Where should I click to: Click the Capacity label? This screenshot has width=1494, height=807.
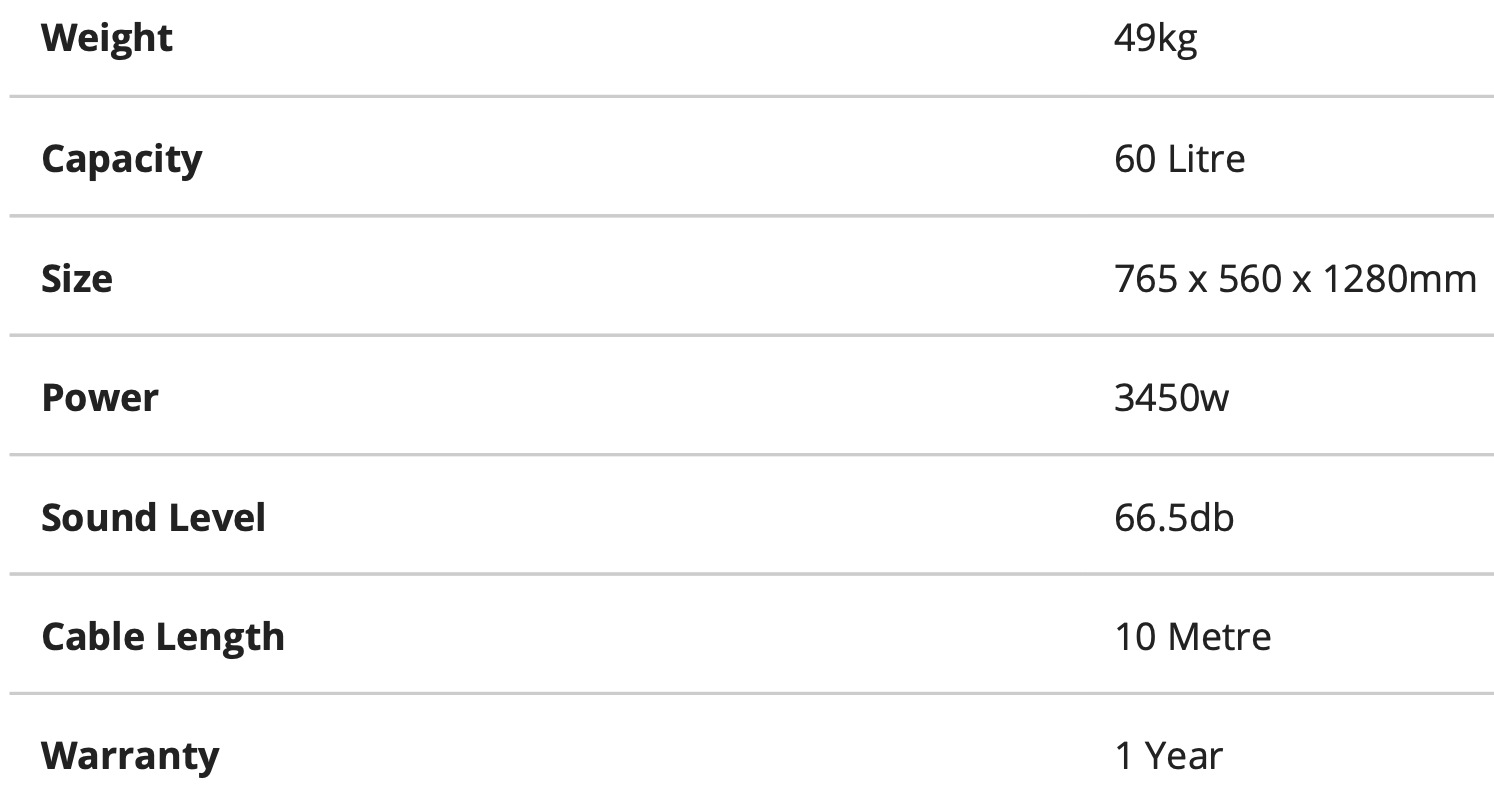tap(121, 160)
